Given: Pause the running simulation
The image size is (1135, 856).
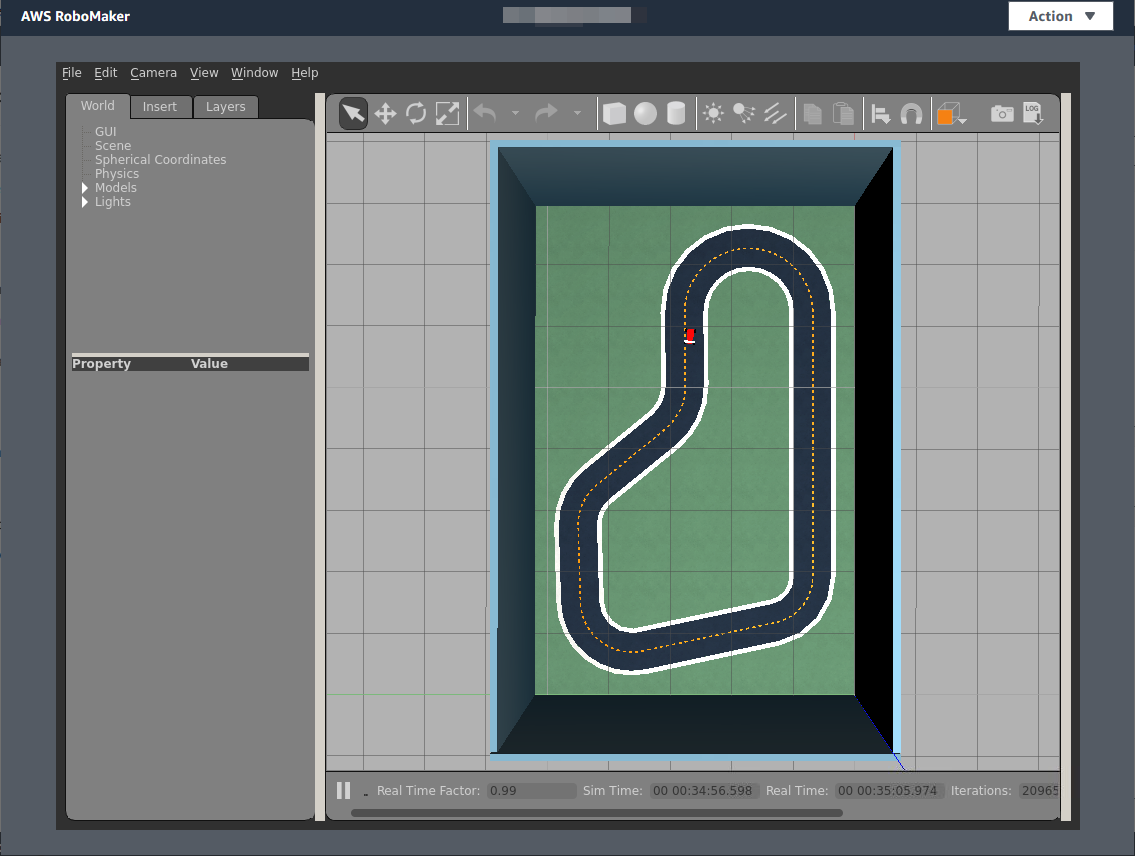Looking at the screenshot, I should pos(343,790).
